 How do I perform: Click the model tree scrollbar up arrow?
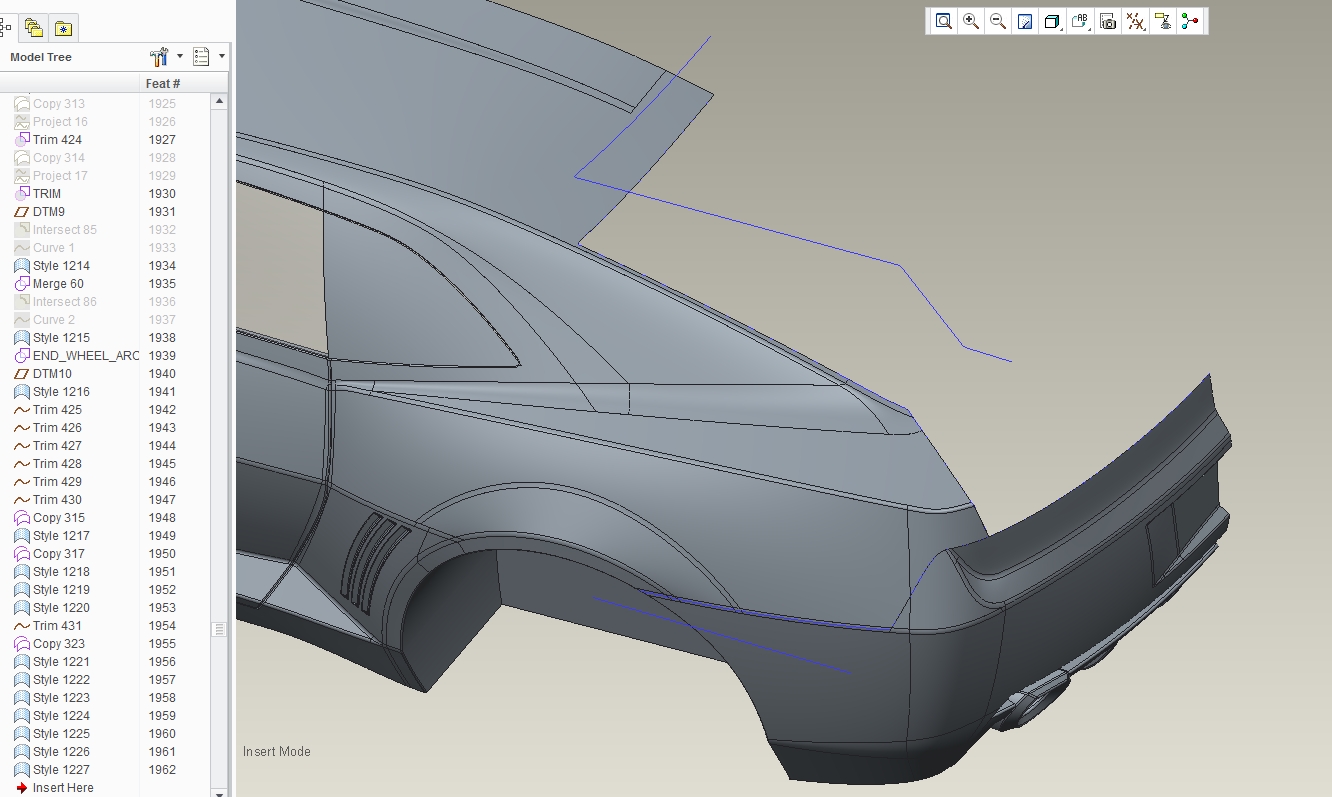[x=219, y=101]
